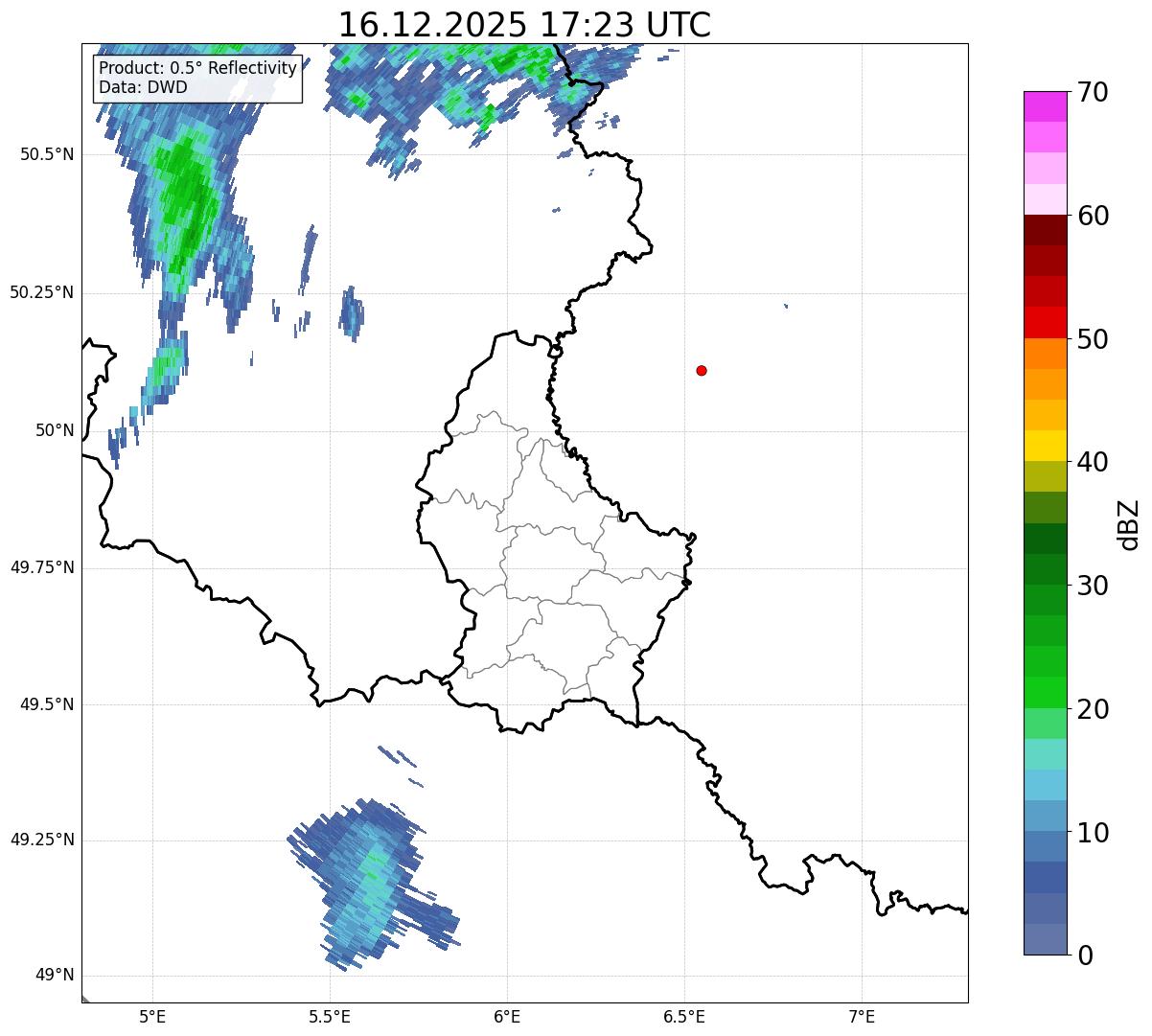The width and height of the screenshot is (1152, 1036).
Task: Click the 49.75°N latitude label
Action: [42, 567]
